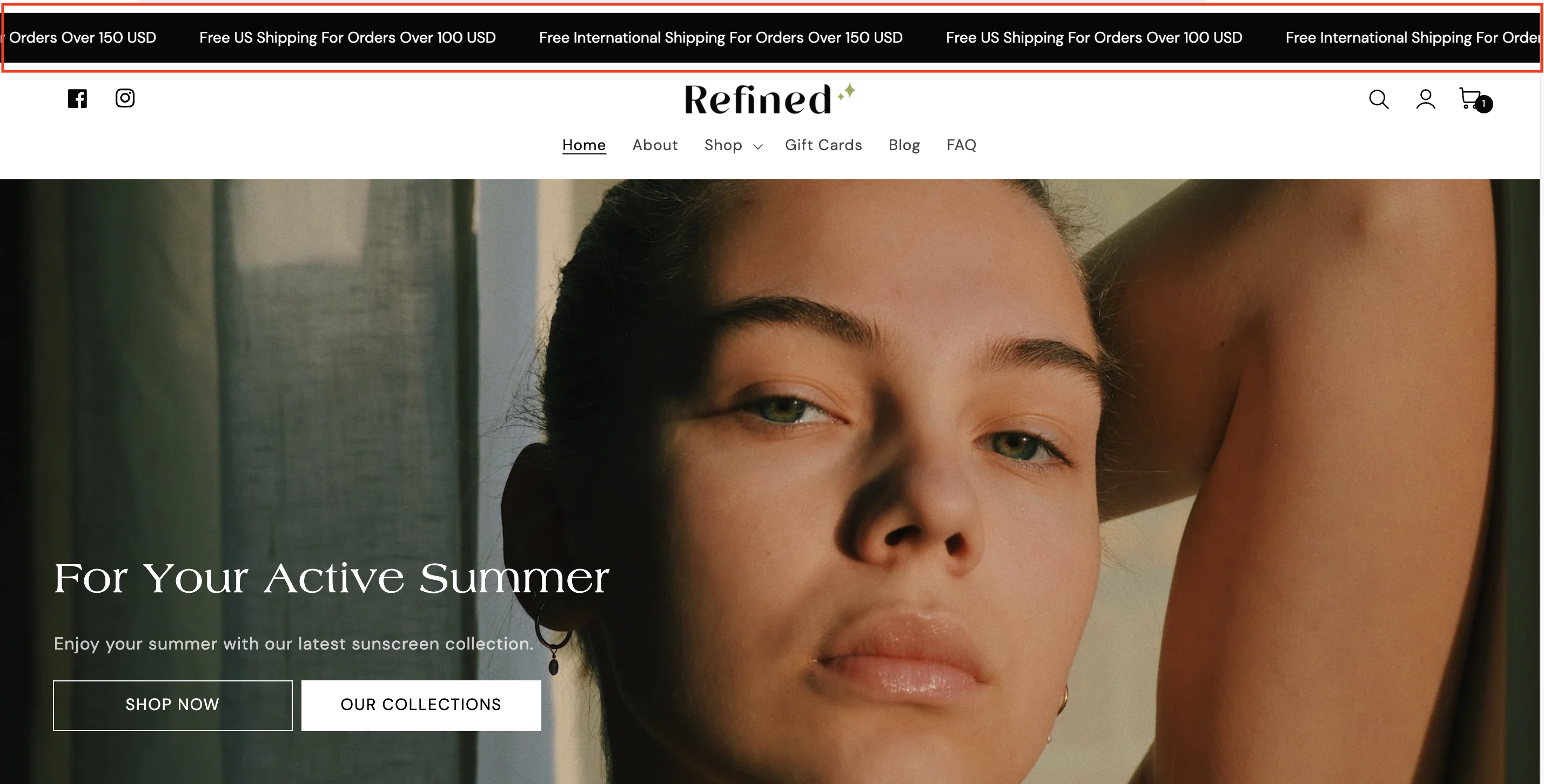The height and width of the screenshot is (784, 1544).
Task: Click the search magnifier icon
Action: click(x=1379, y=99)
